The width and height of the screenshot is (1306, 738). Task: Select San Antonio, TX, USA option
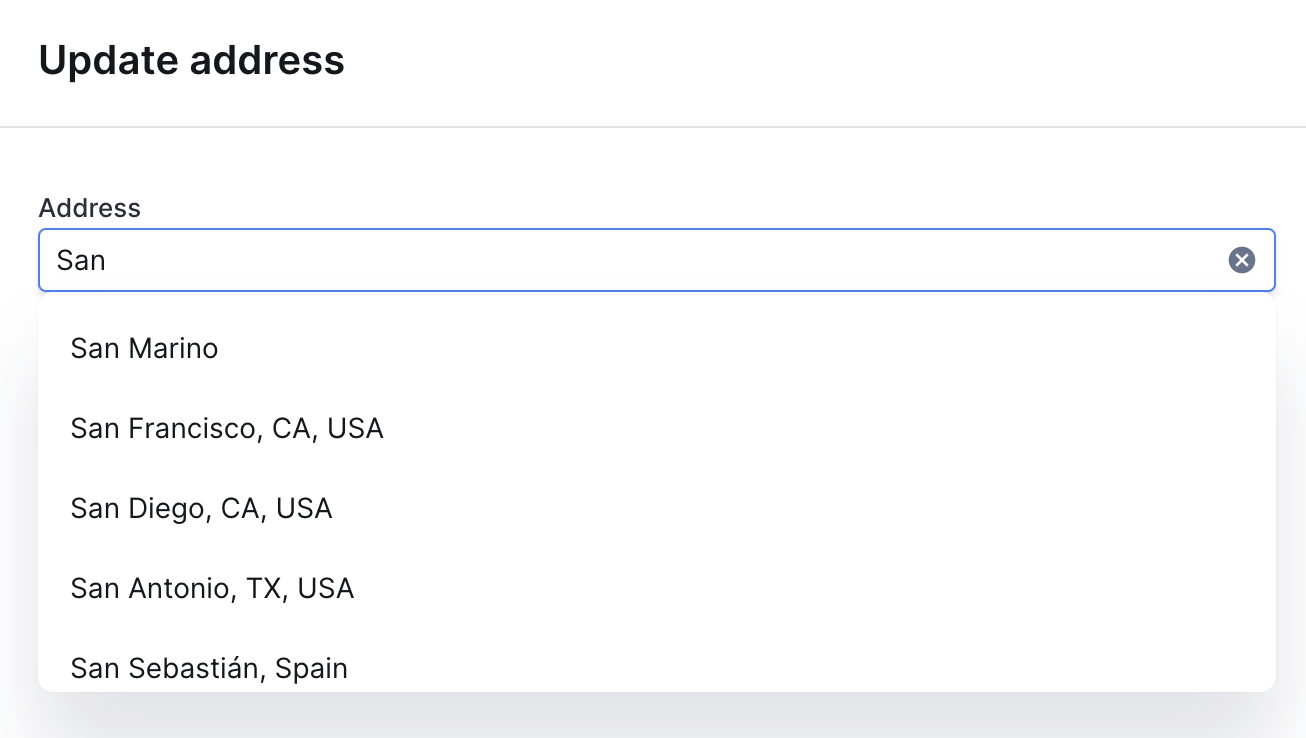click(x=212, y=589)
